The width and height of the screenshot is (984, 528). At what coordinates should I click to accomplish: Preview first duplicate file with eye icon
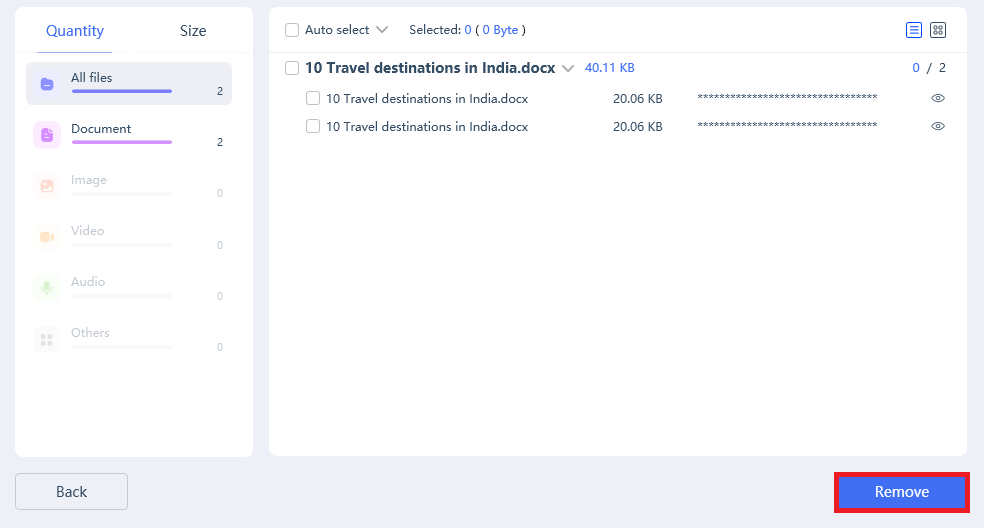tap(938, 98)
